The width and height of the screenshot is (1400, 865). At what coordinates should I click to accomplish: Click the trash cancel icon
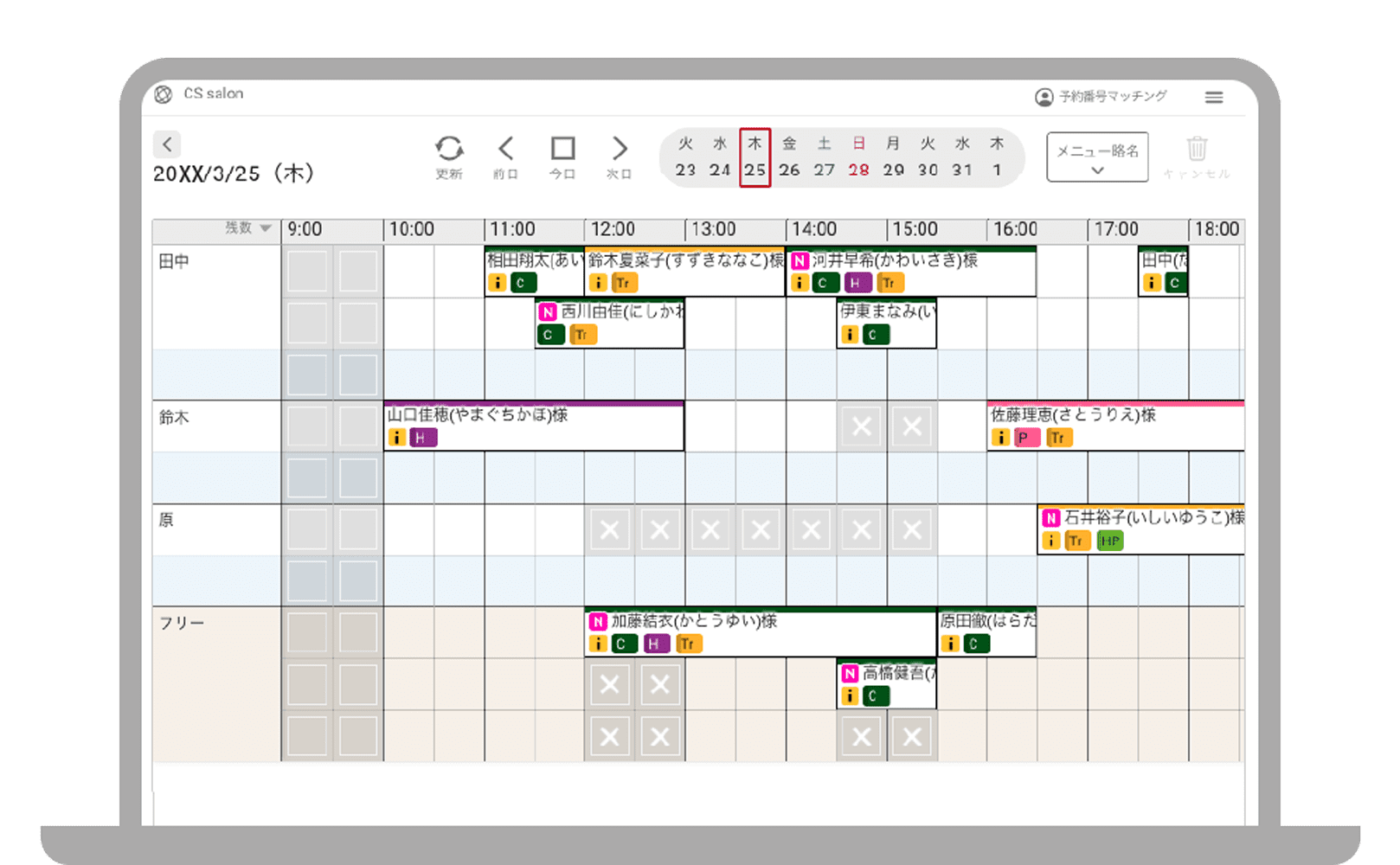click(x=1197, y=149)
